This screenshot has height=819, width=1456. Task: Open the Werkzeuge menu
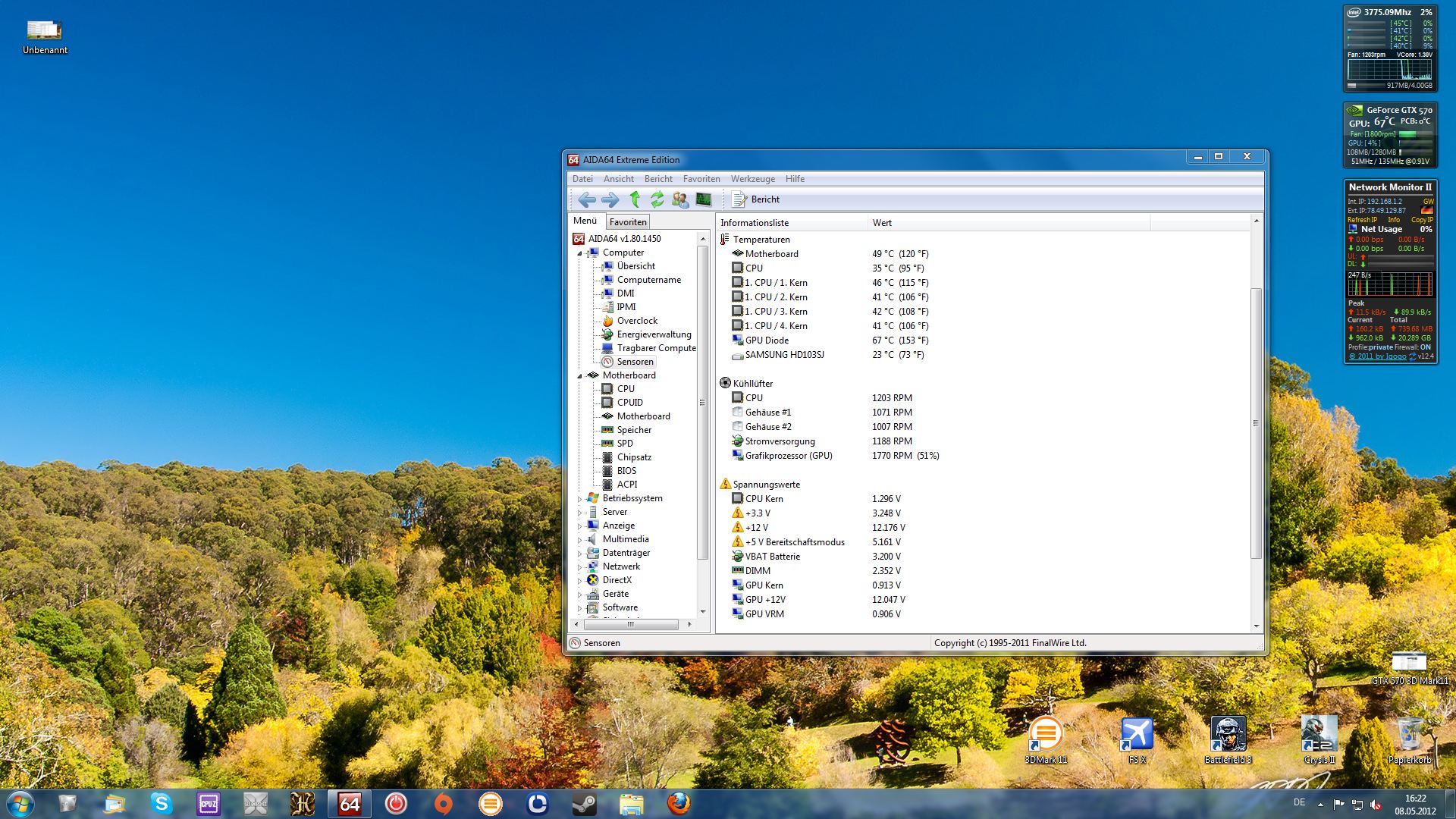pyautogui.click(x=752, y=179)
